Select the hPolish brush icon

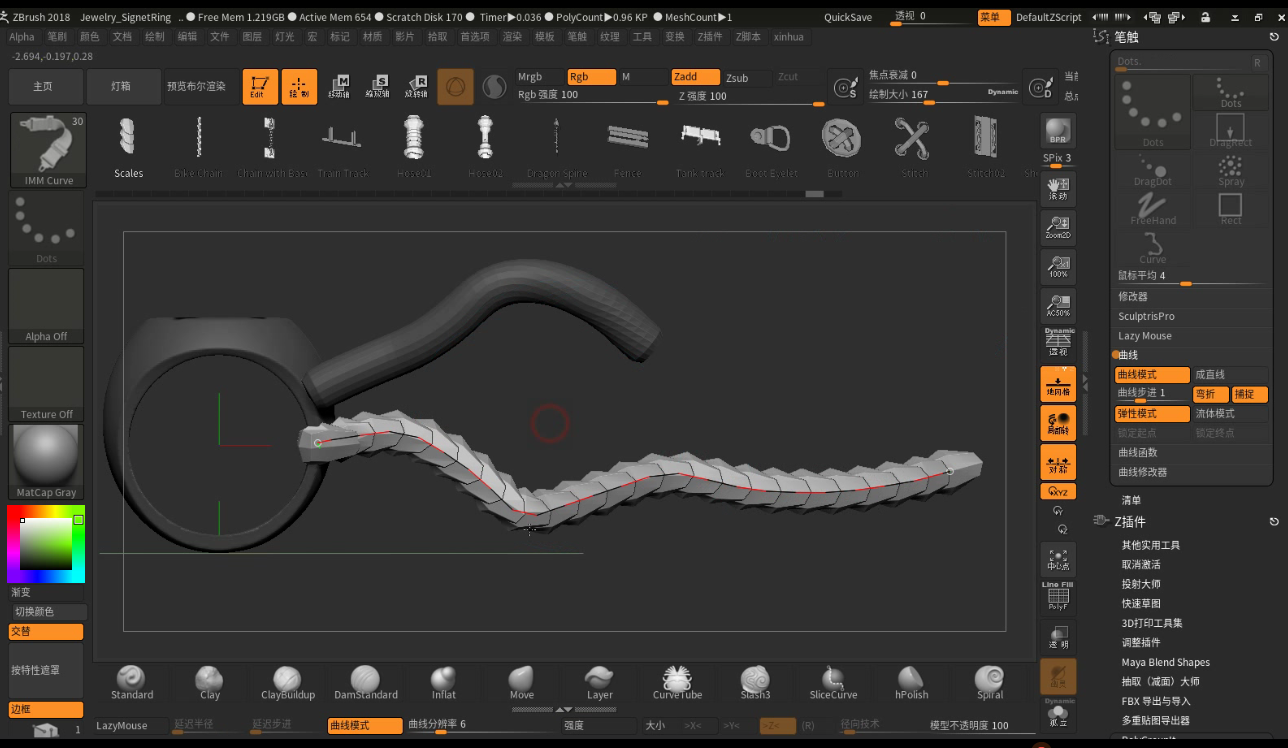[911, 682]
